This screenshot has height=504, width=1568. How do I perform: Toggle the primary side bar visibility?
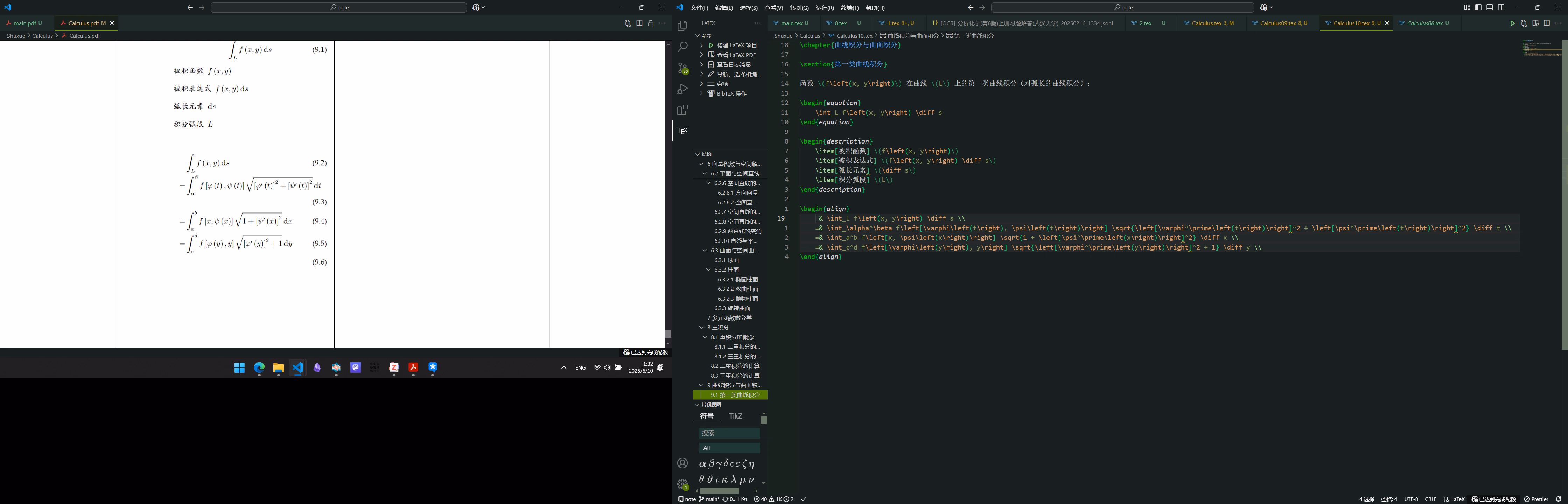(x=1478, y=7)
